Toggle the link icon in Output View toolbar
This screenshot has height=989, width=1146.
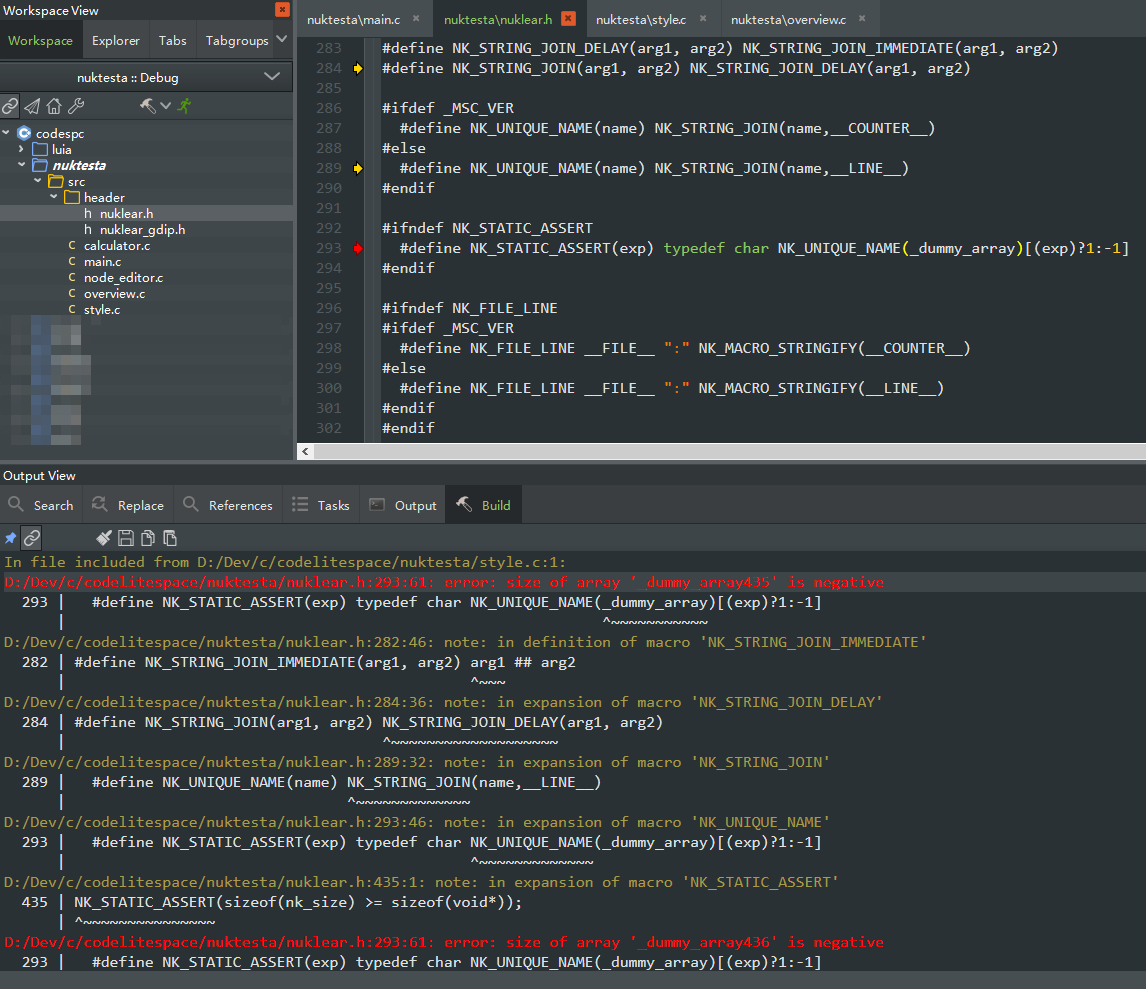[31, 537]
